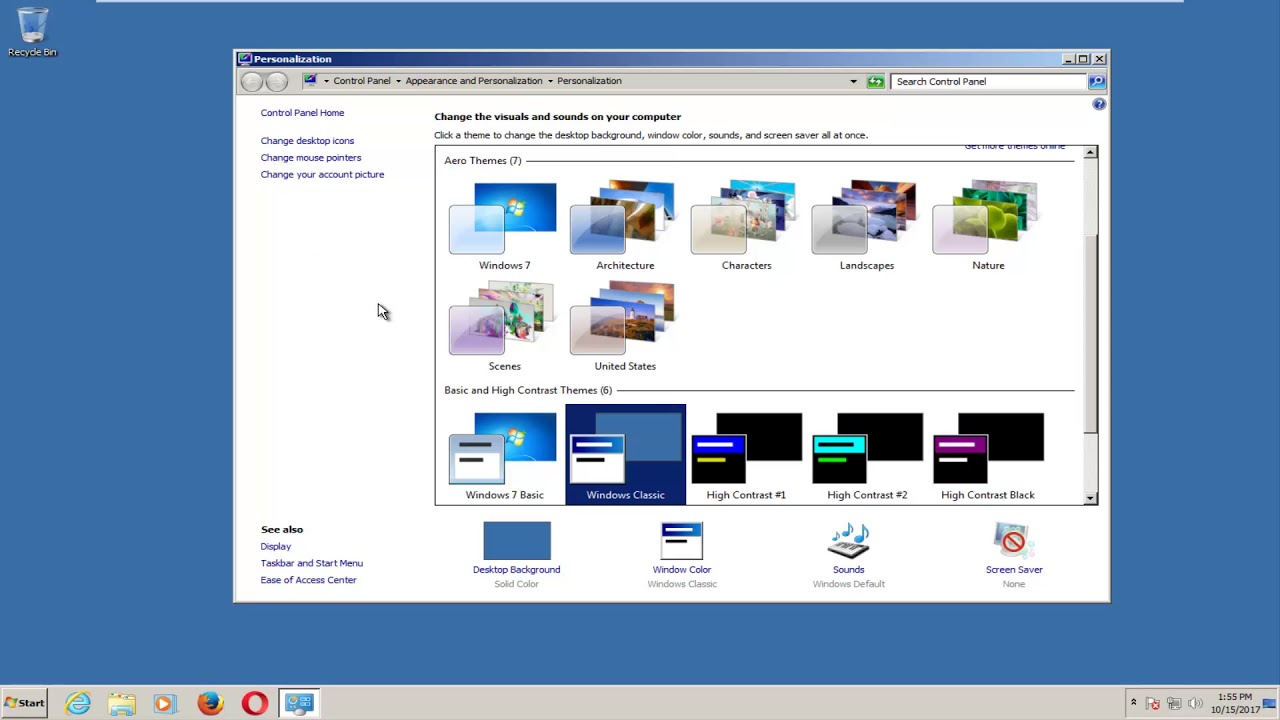
Task: Open the Change desktop icons link
Action: [307, 141]
